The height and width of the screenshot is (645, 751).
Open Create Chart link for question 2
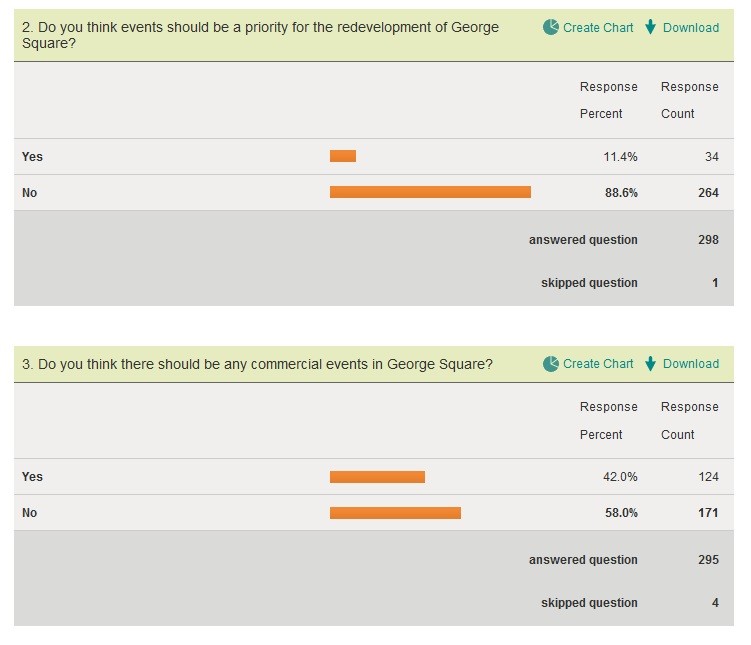598,28
